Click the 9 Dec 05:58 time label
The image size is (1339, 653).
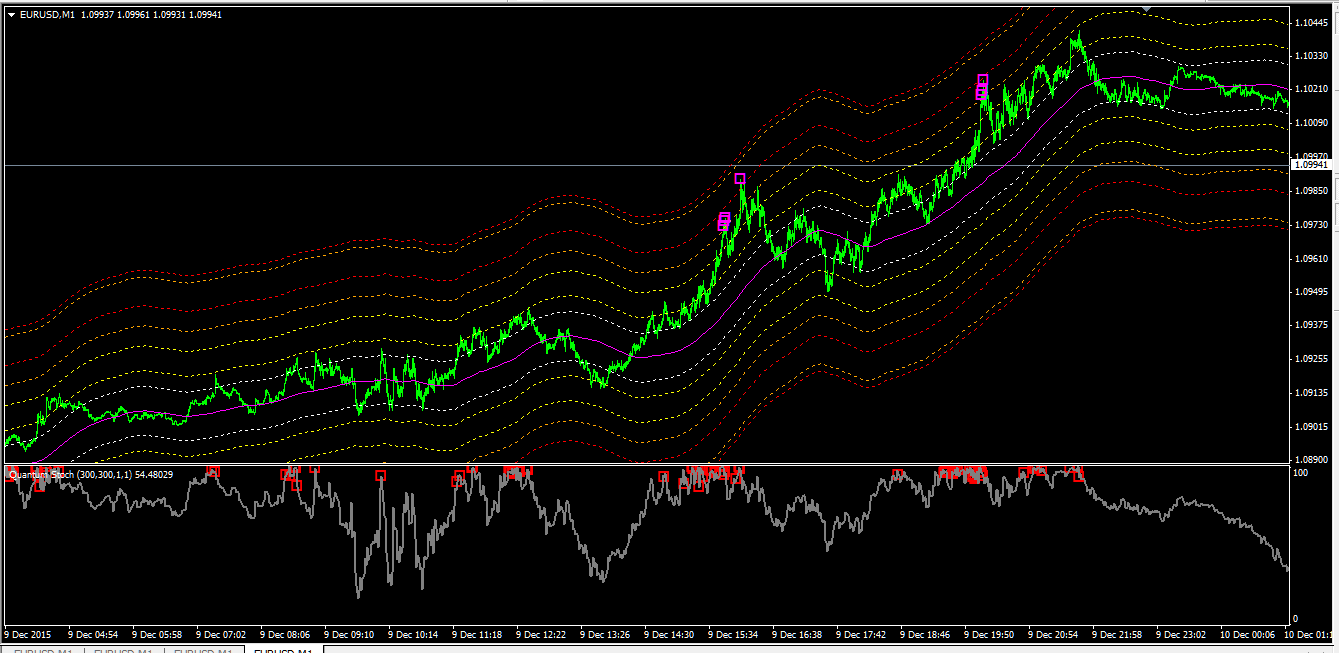(158, 634)
